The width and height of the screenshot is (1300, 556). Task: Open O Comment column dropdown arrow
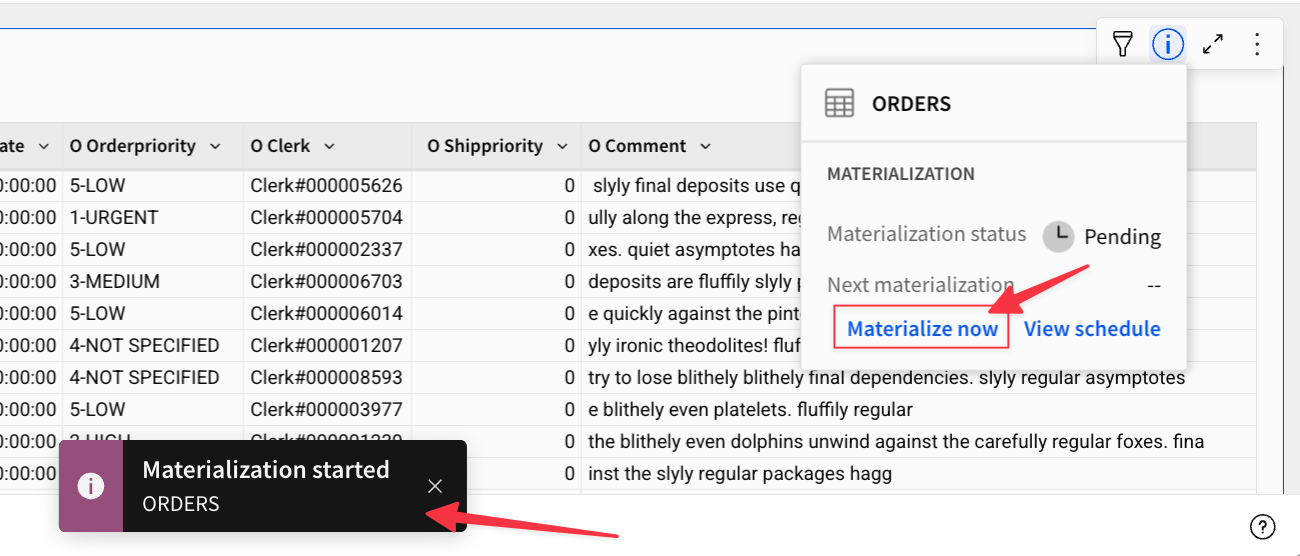(x=705, y=147)
